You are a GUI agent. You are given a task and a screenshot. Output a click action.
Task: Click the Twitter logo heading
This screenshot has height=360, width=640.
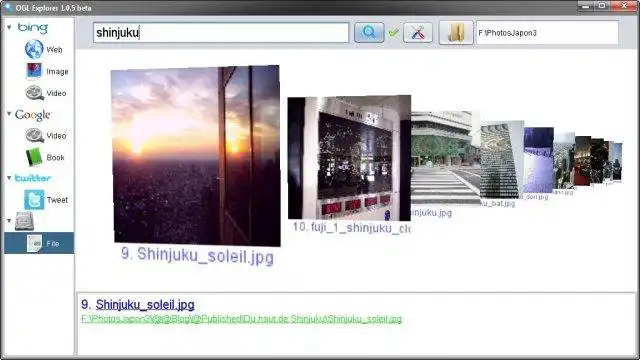click(x=33, y=178)
